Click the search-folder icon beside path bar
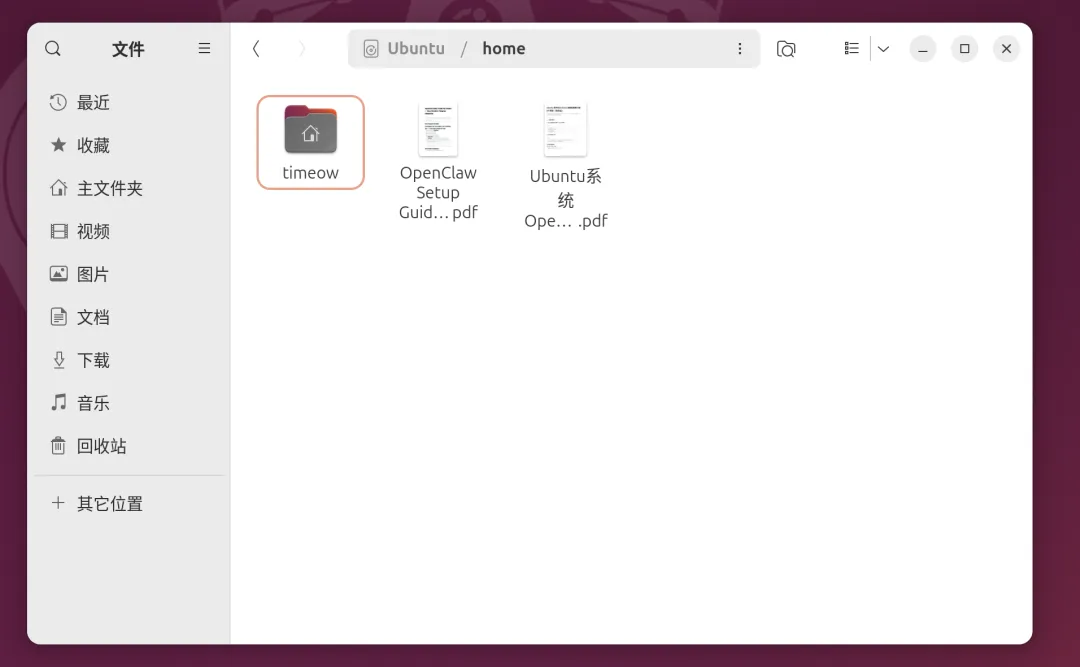1080x667 pixels. pyautogui.click(x=786, y=49)
